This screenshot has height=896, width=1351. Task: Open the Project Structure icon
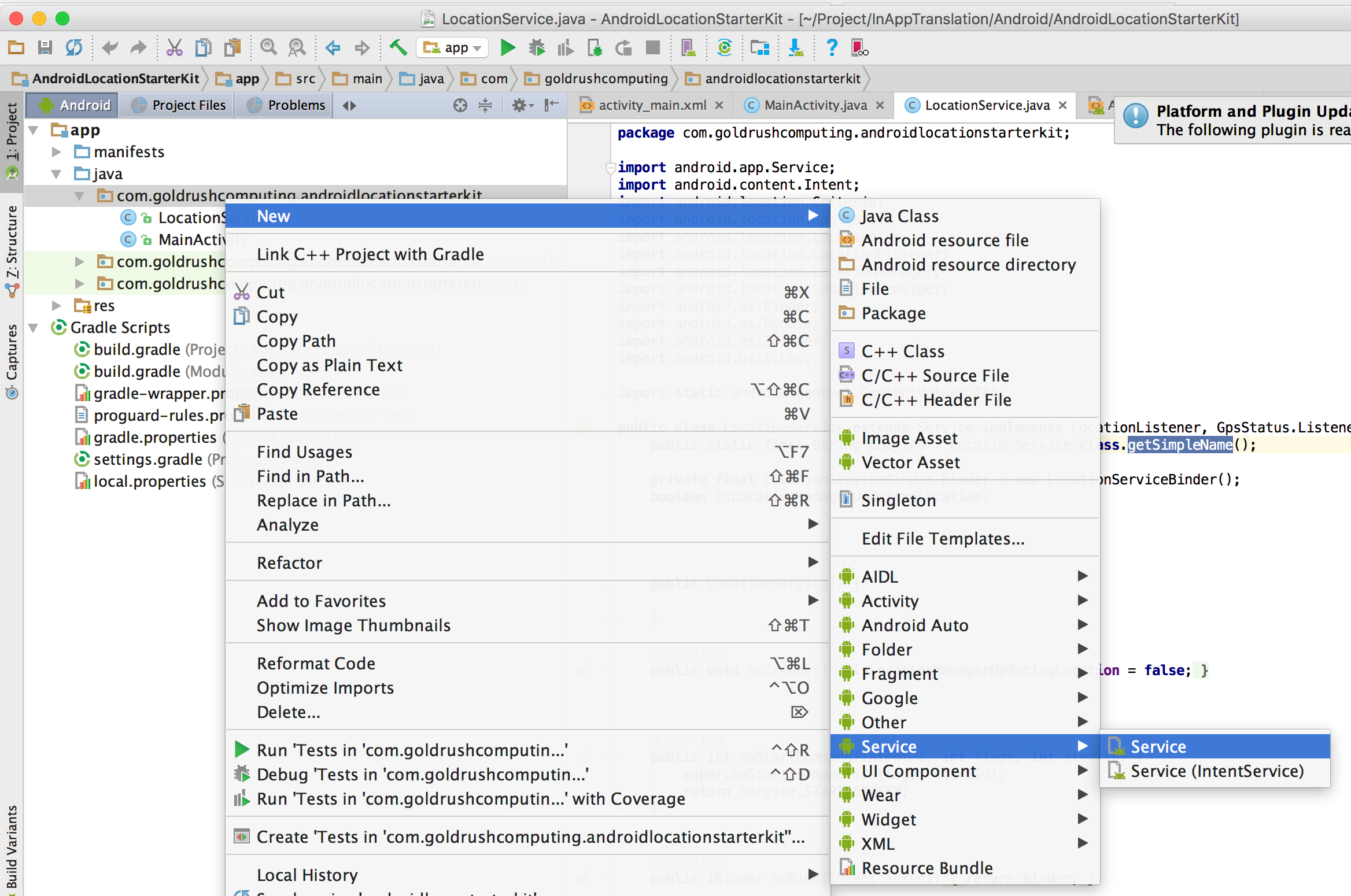point(760,47)
